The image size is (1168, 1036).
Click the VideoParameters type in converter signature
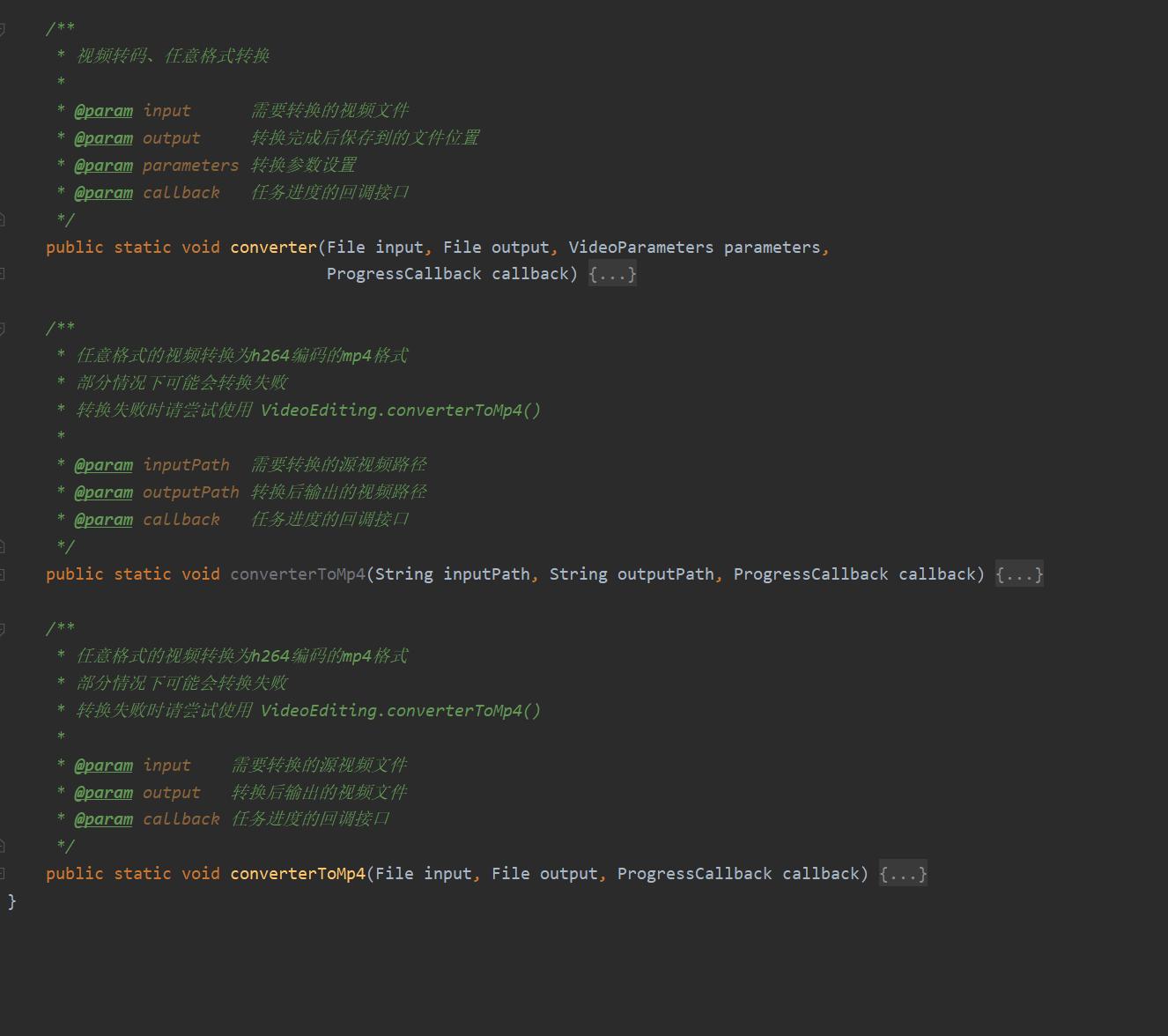tap(641, 248)
